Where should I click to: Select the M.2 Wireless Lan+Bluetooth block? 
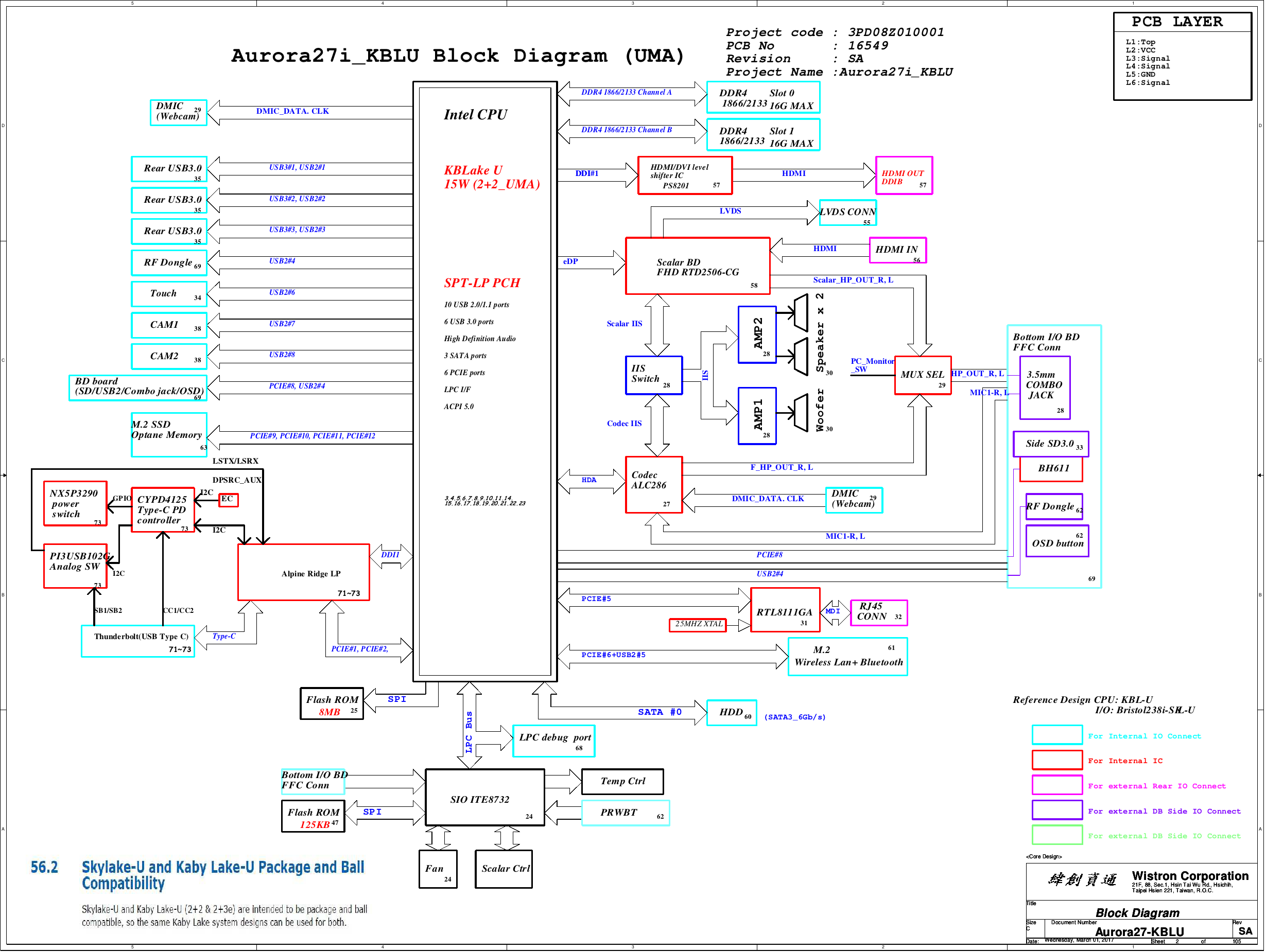(847, 657)
